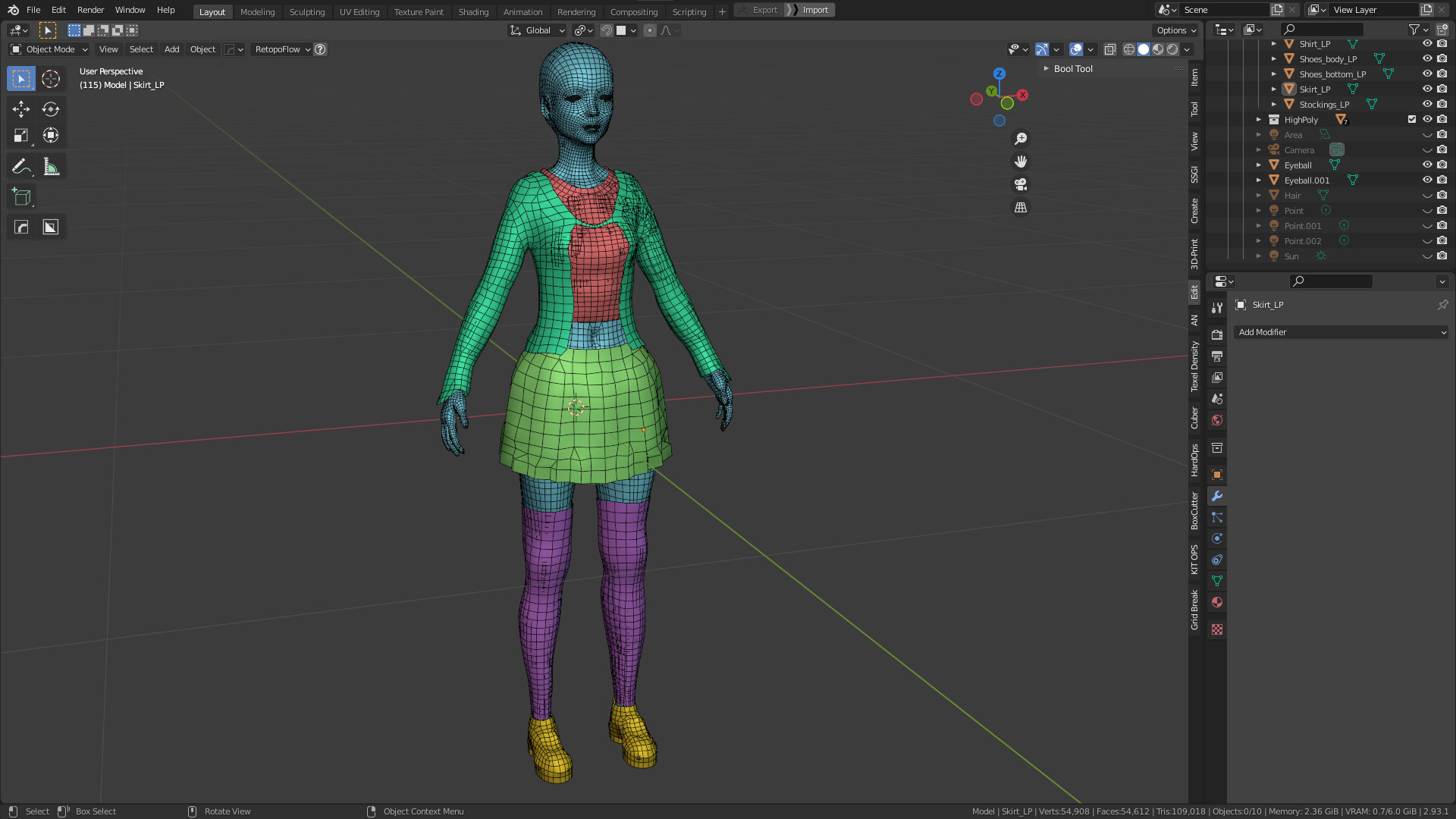Click the outliner search field
Viewport: 1456px width, 819px height.
click(x=1323, y=29)
